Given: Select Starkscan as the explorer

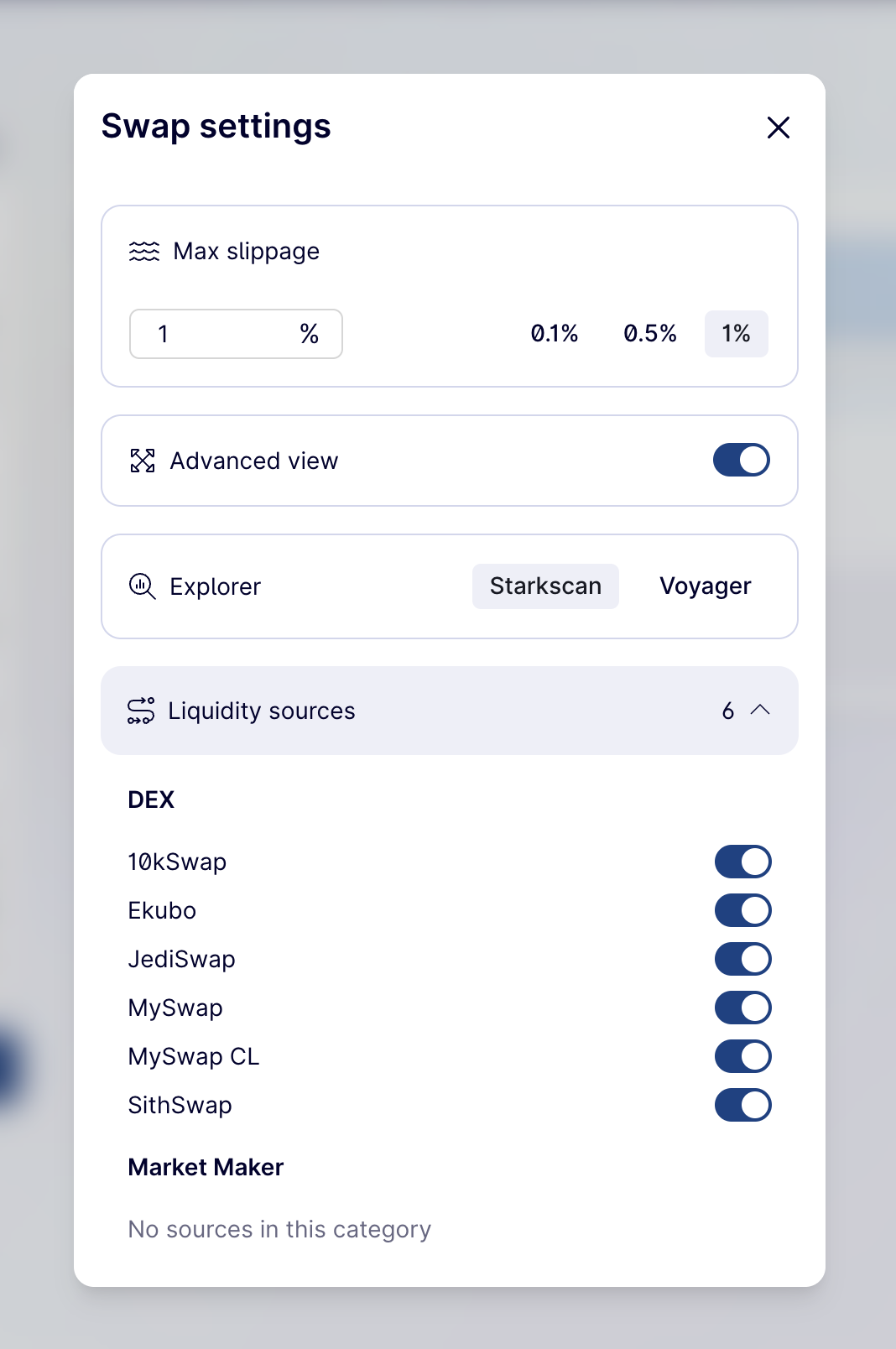Looking at the screenshot, I should click(x=545, y=586).
